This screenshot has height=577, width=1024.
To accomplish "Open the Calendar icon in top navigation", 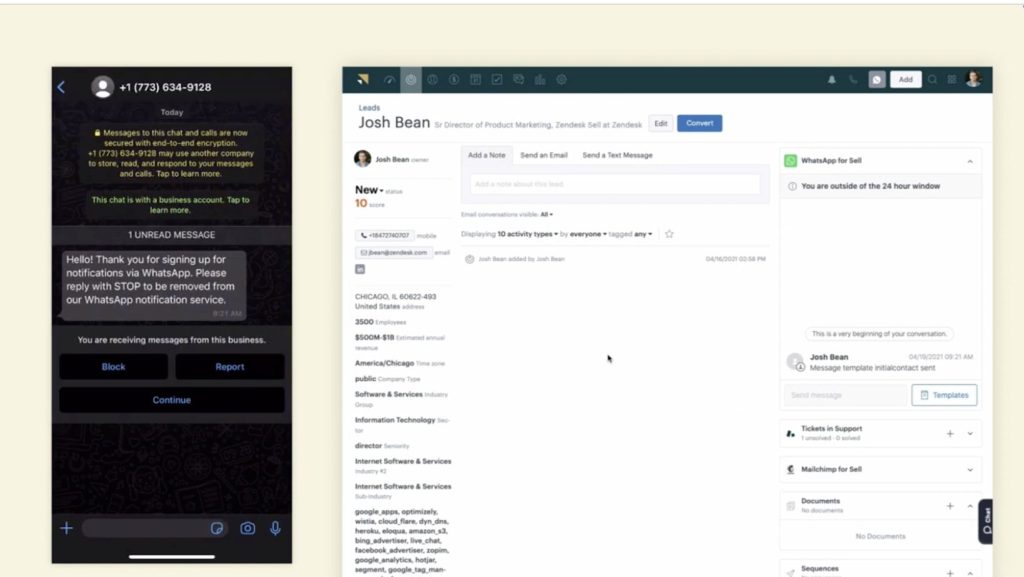I will tap(475, 80).
